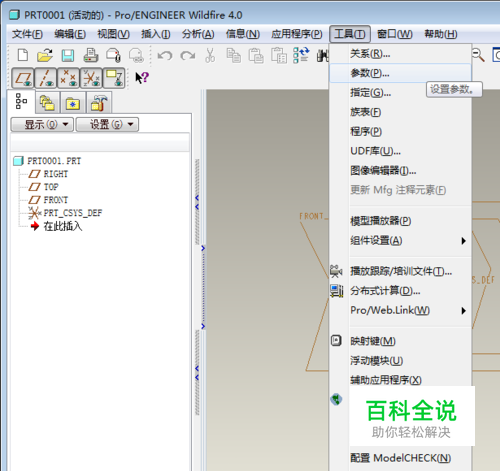500x471 pixels.
Task: Choose 配置 ModelCHECK(N) menu entry
Action: point(400,458)
